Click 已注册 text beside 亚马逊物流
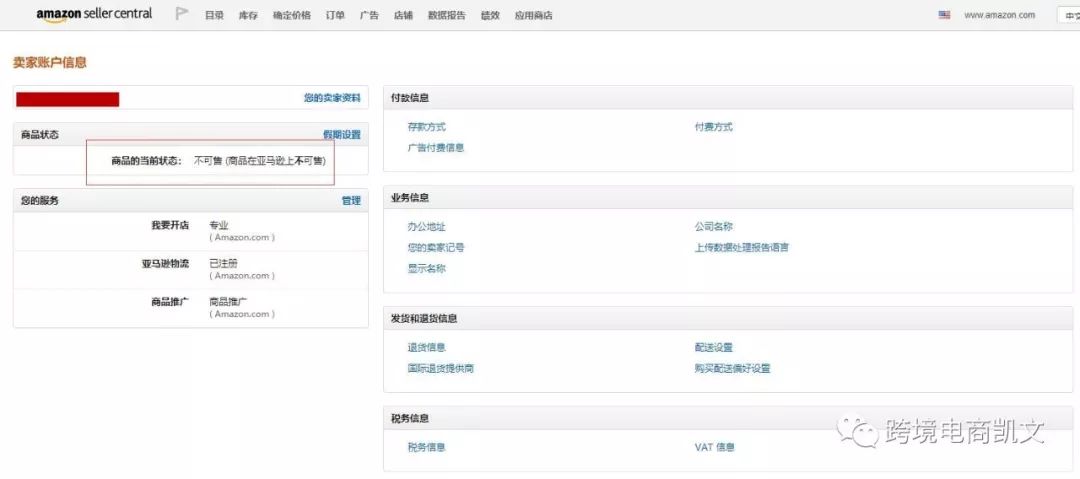 click(x=223, y=263)
